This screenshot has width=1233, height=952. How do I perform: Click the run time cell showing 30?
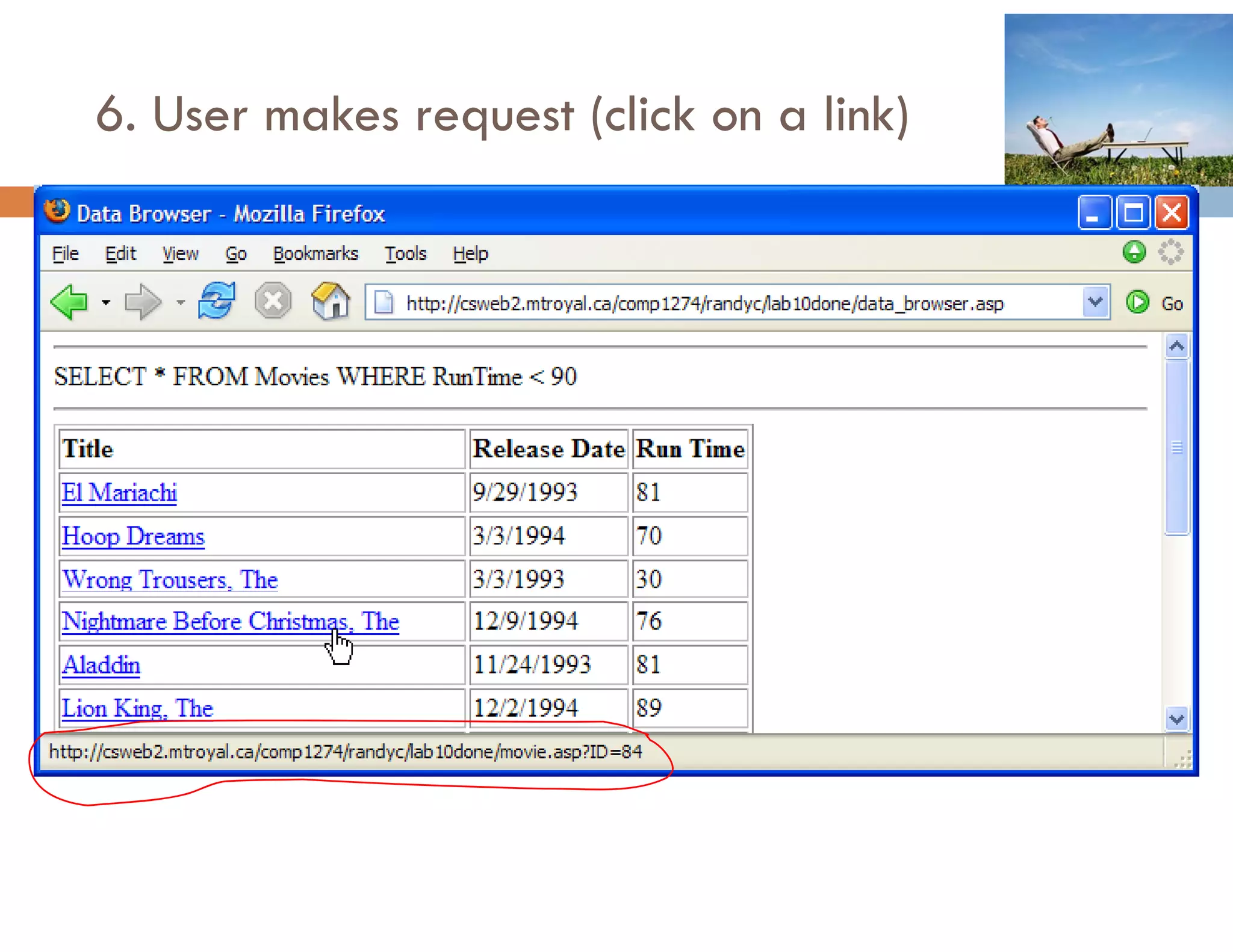(690, 579)
